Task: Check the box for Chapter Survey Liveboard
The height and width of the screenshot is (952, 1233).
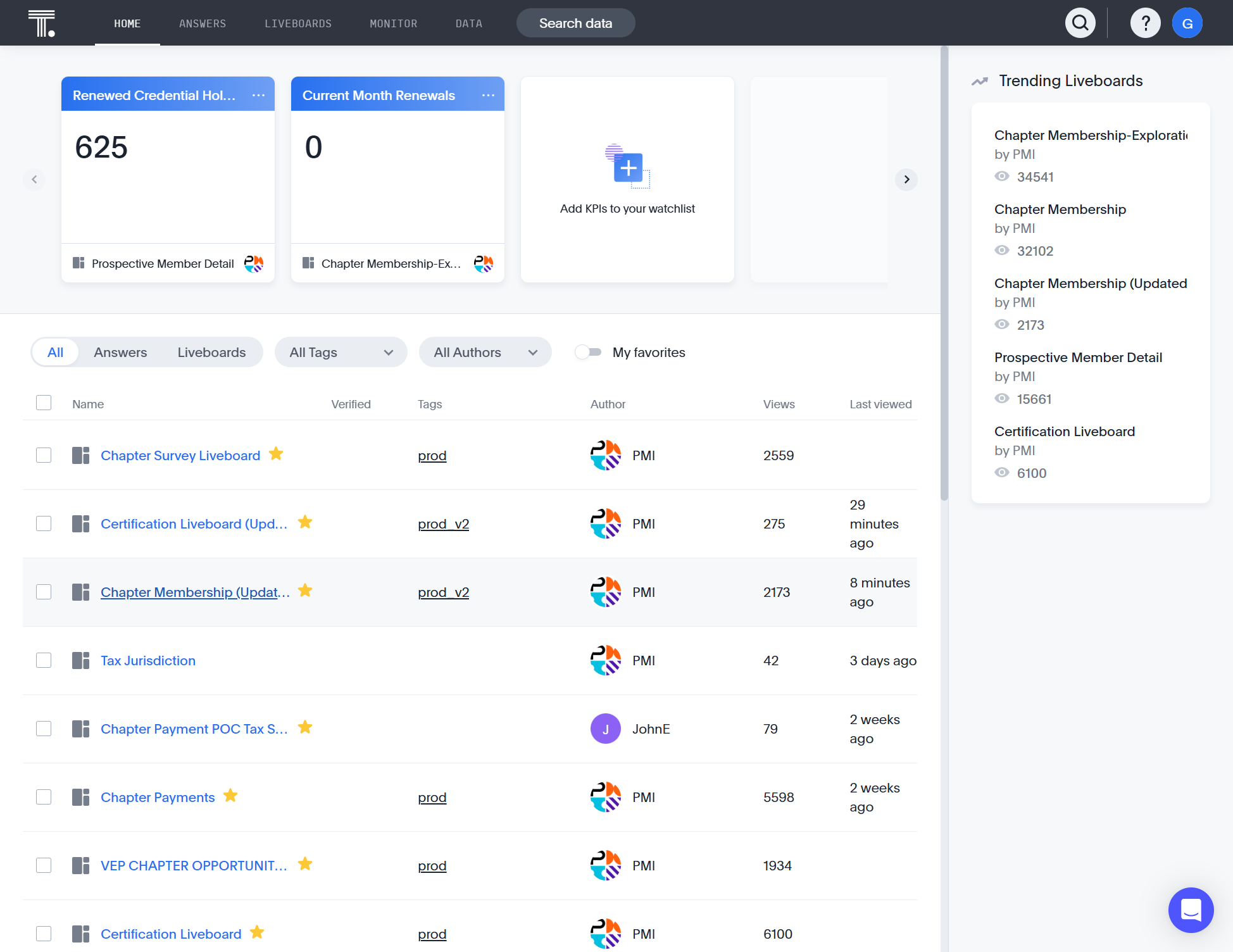Action: tap(44, 455)
